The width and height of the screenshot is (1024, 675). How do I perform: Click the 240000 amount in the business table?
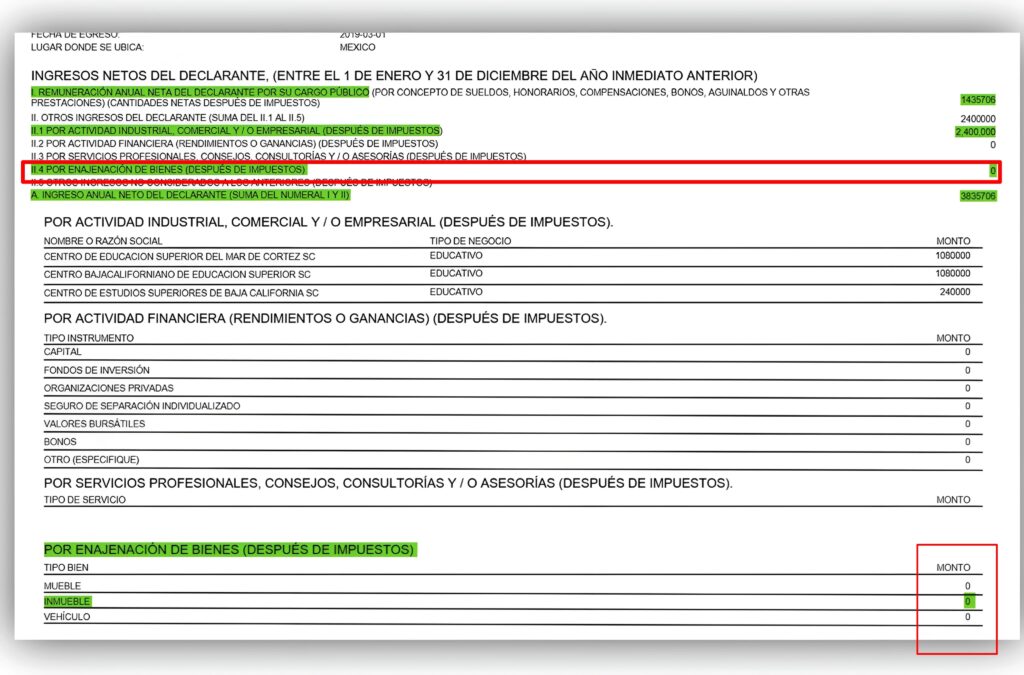pyautogui.click(x=952, y=293)
